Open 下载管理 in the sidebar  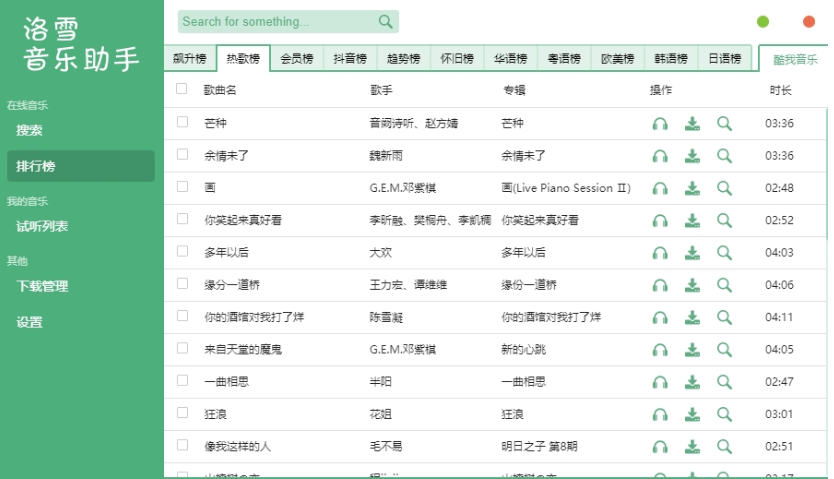pyautogui.click(x=42, y=286)
